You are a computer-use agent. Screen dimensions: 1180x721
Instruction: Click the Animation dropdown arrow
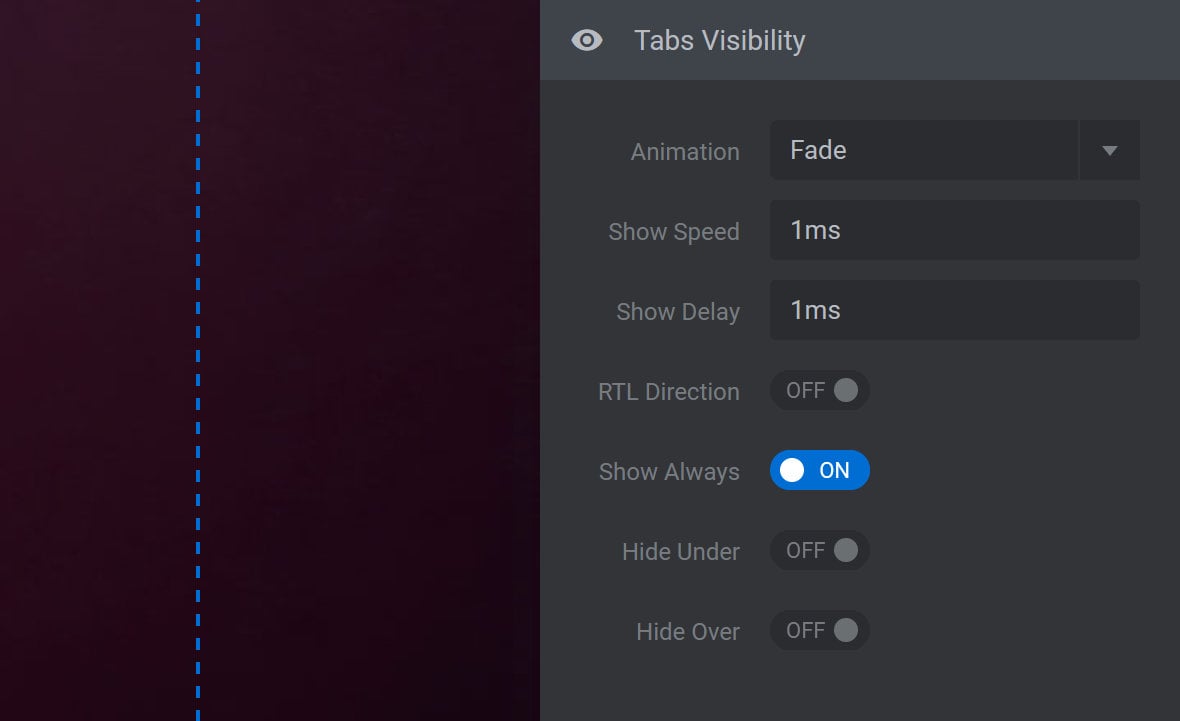click(x=1109, y=151)
